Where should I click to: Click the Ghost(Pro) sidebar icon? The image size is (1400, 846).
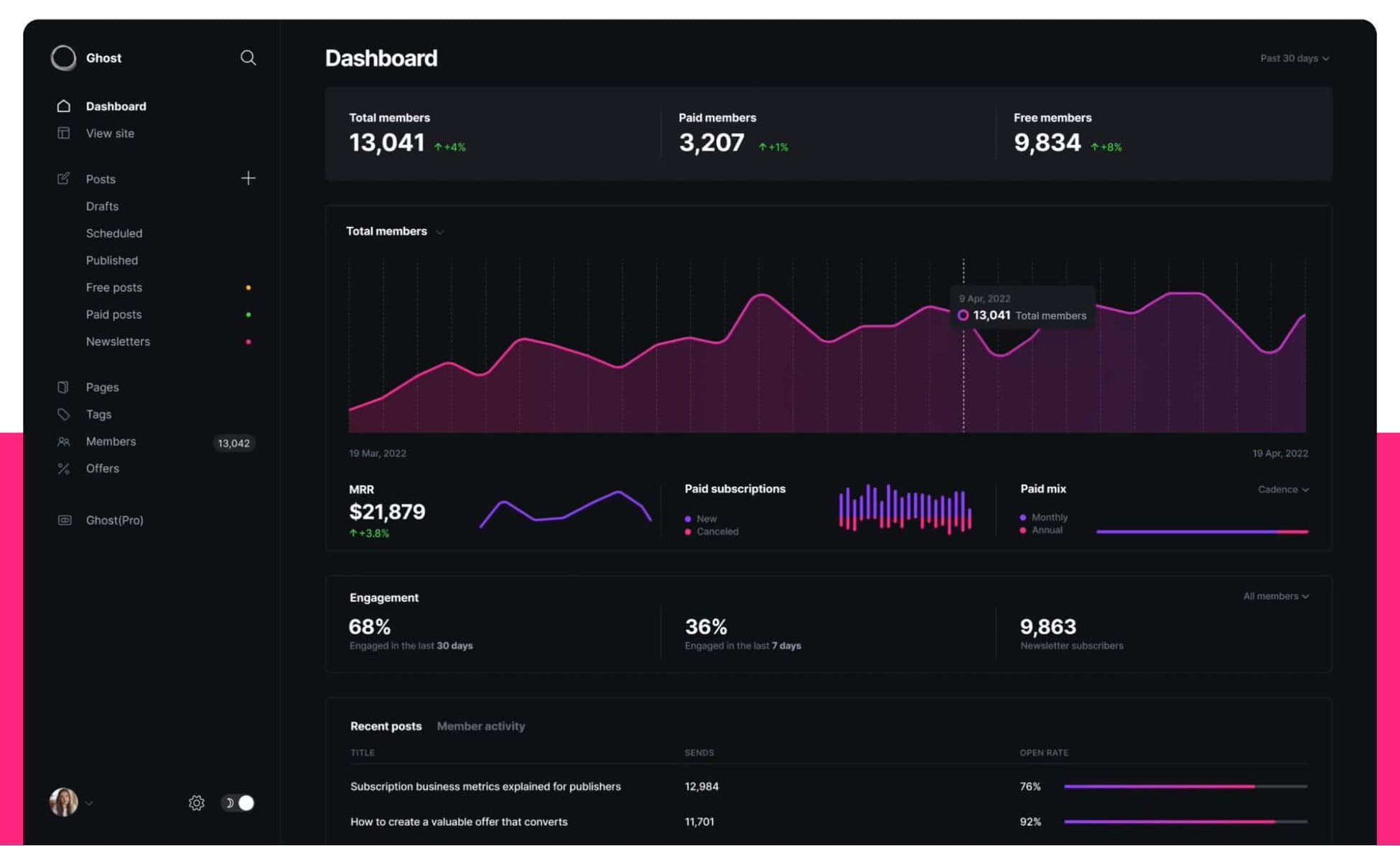(64, 520)
